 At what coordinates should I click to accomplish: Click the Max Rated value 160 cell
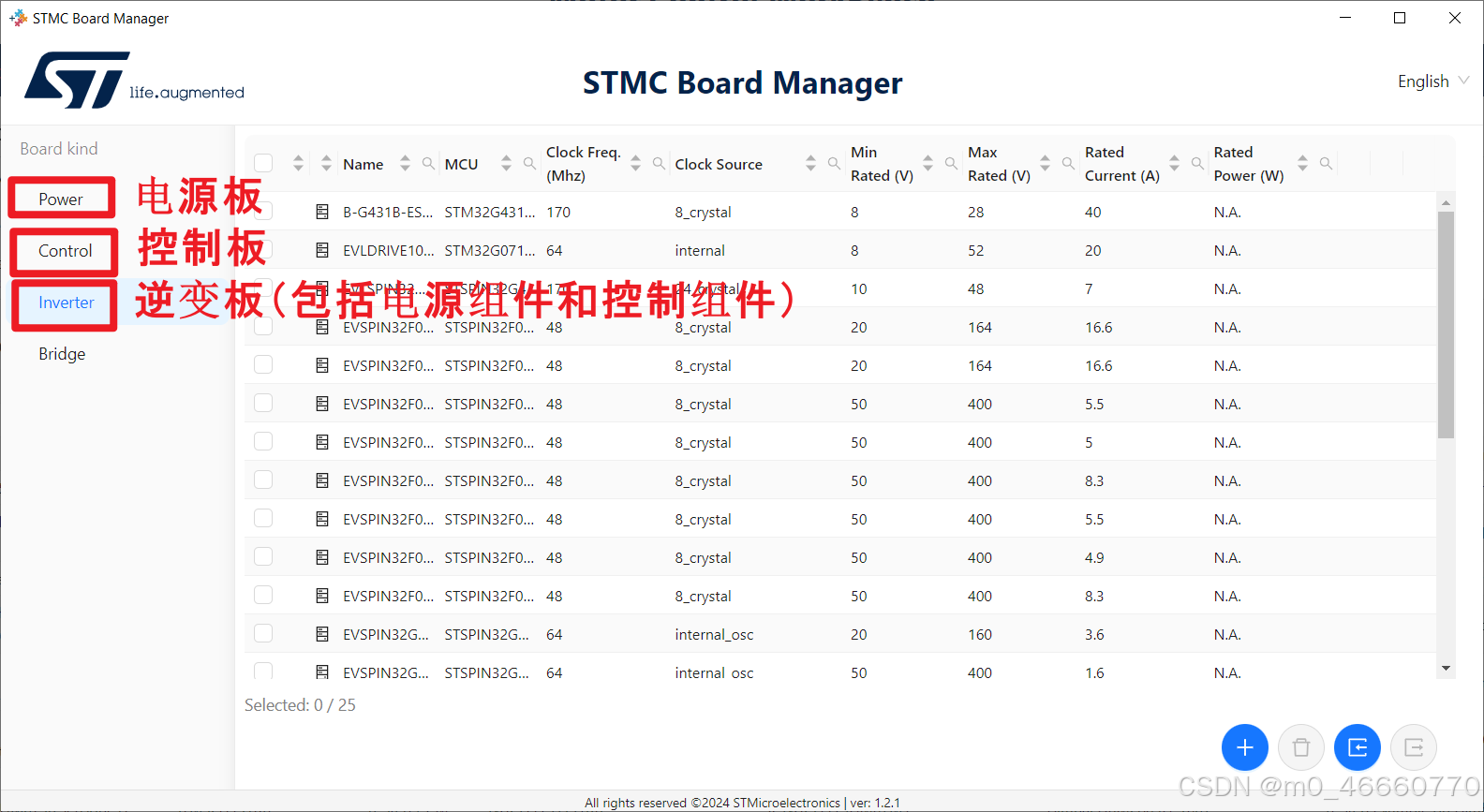[x=980, y=634]
